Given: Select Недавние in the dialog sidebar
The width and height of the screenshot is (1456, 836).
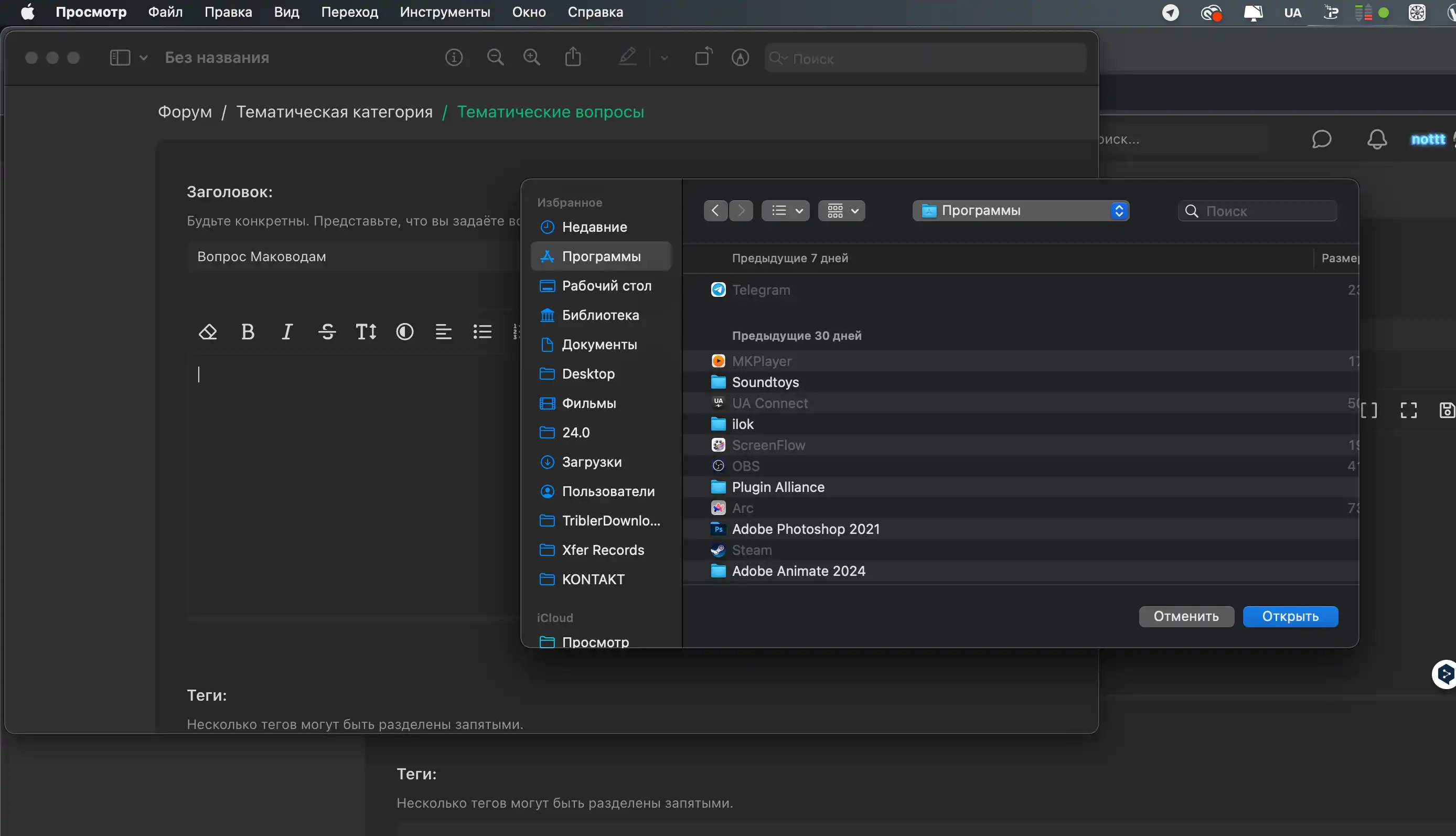Looking at the screenshot, I should click(x=601, y=228).
